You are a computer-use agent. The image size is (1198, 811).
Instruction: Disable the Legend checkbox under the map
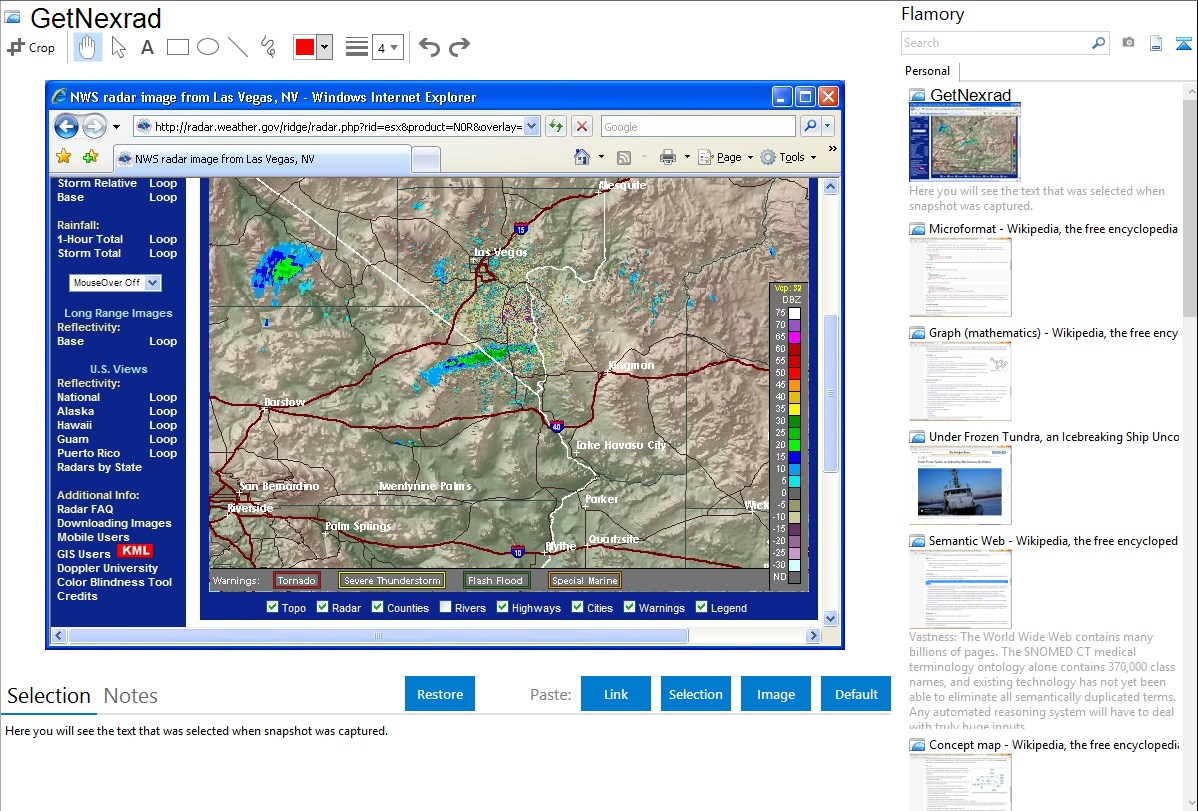702,607
